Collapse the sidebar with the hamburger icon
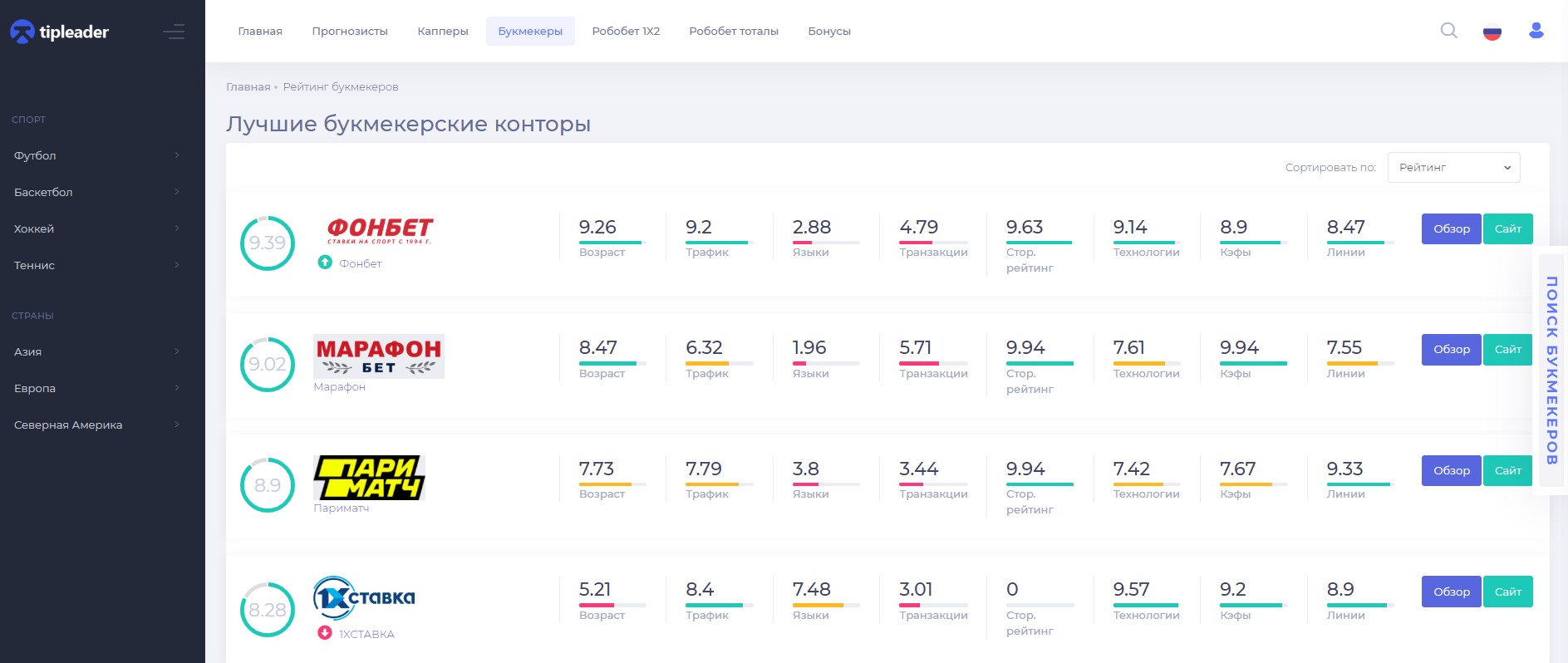The height and width of the screenshot is (663, 1568). pyautogui.click(x=174, y=32)
